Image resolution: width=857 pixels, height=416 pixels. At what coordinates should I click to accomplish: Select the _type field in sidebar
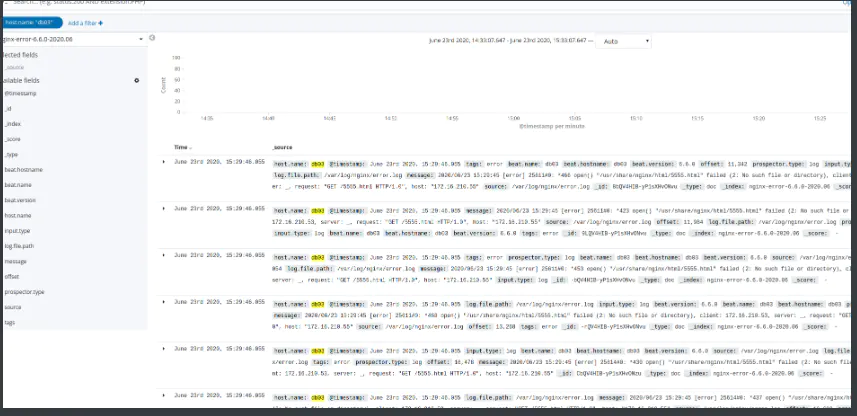(x=11, y=155)
